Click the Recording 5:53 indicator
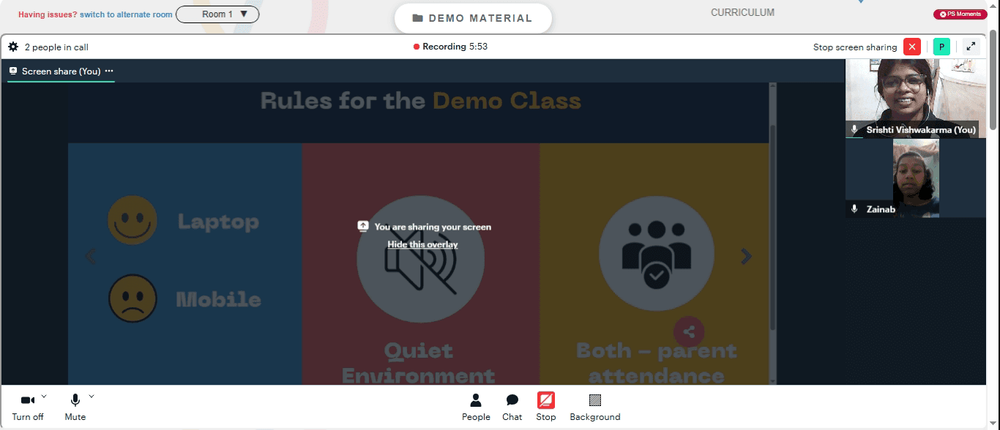1000x430 pixels. tap(451, 47)
